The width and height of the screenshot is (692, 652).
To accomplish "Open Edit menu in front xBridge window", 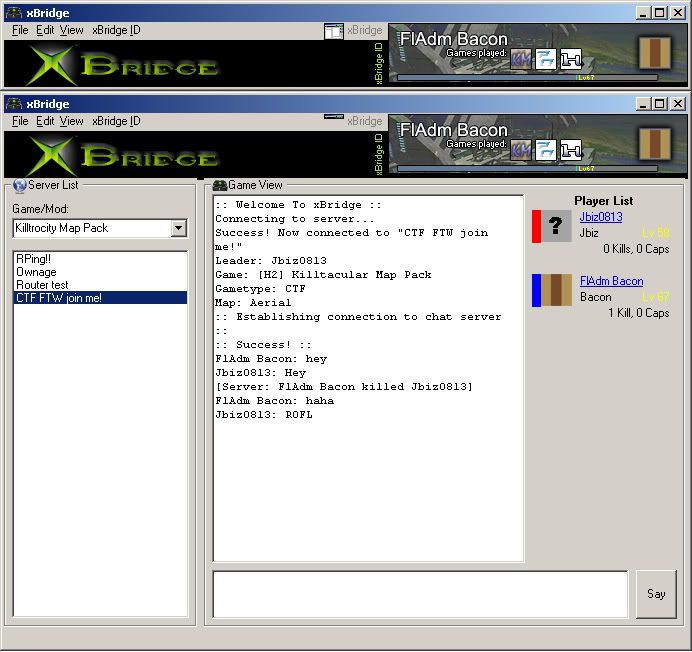I will tap(45, 121).
